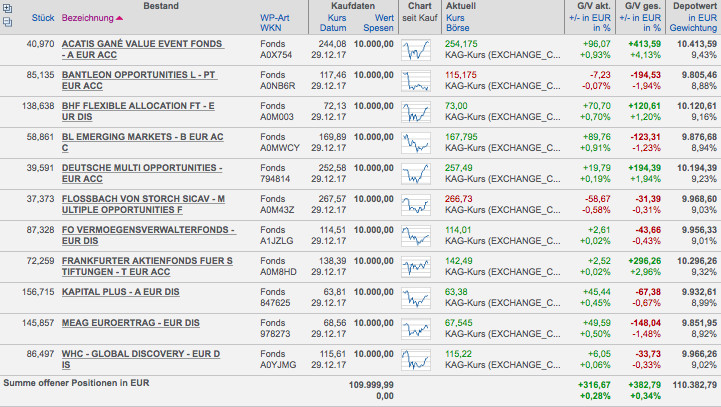The image size is (721, 407).
Task: Sort by the WP-Art column header
Action: point(275,18)
